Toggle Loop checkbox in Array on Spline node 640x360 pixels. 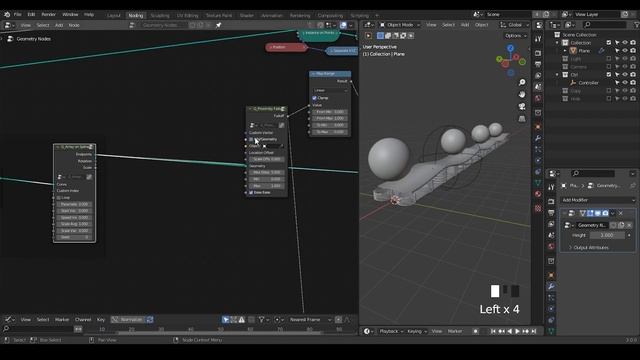[x=58, y=198]
